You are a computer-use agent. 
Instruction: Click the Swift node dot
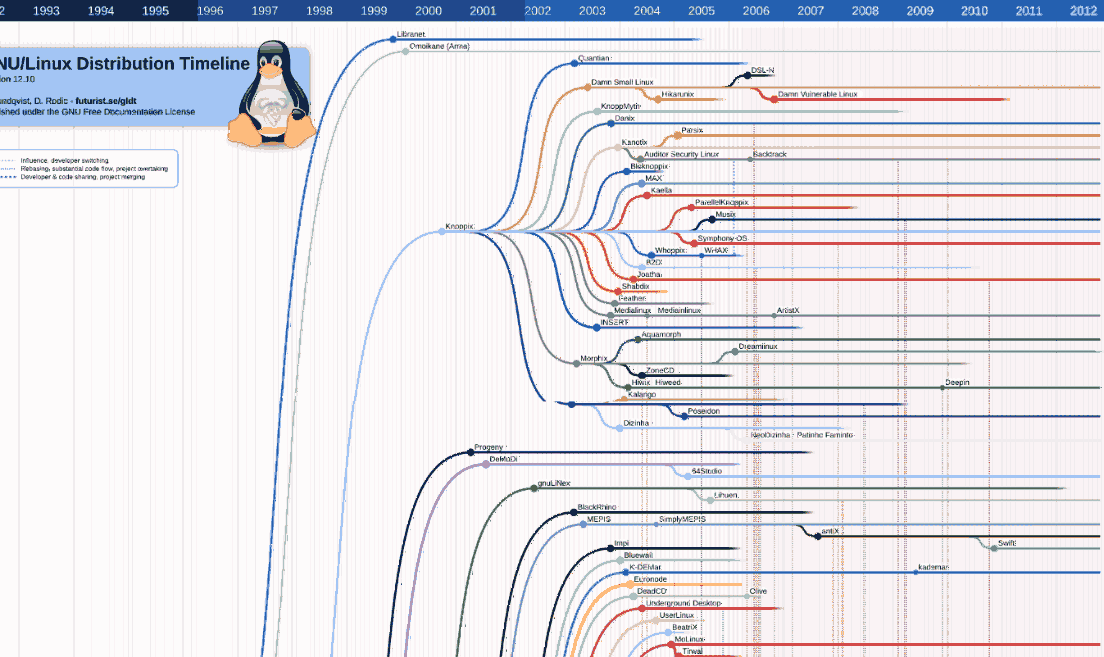point(994,548)
